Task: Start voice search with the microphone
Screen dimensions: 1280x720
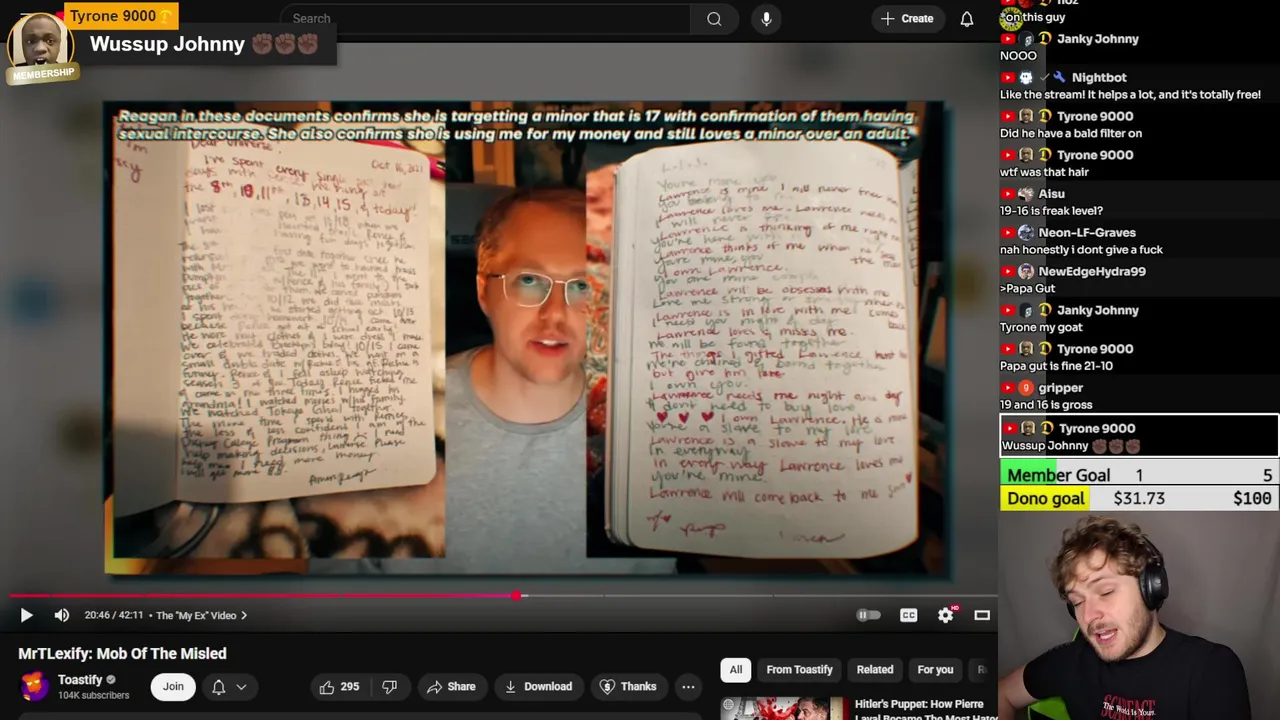Action: pyautogui.click(x=766, y=19)
